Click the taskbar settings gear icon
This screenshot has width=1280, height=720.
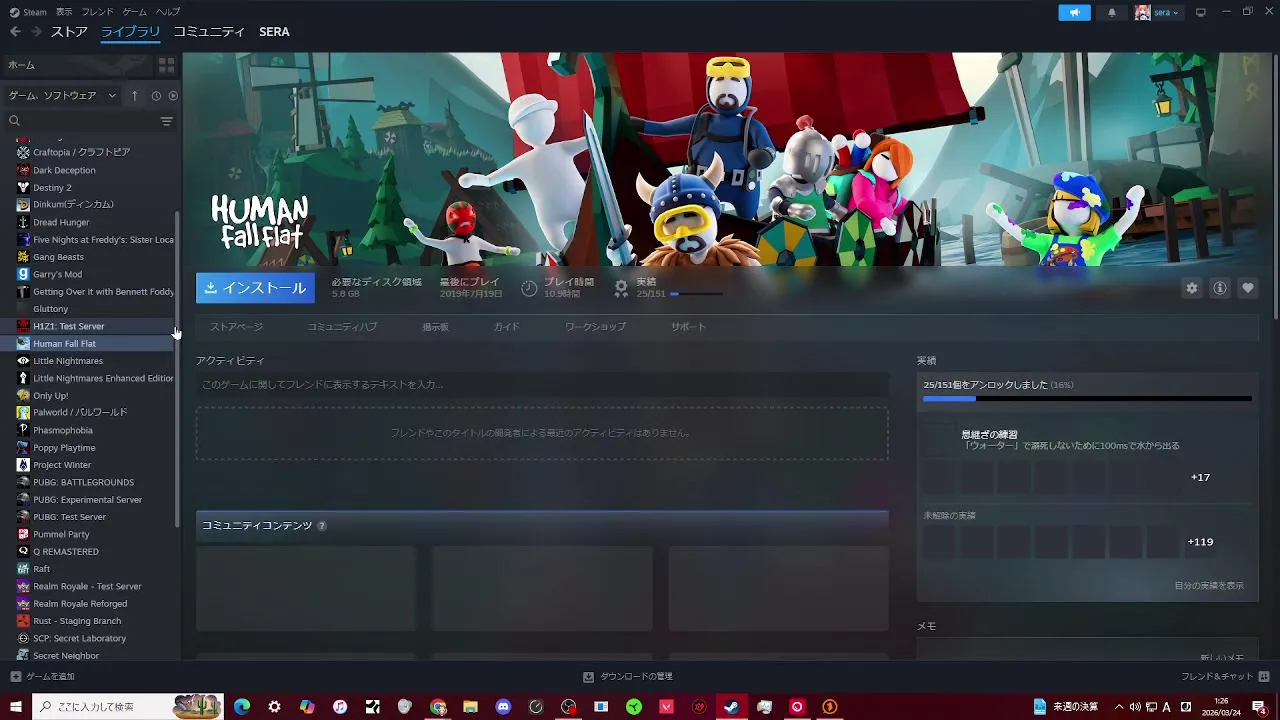pyautogui.click(x=274, y=707)
